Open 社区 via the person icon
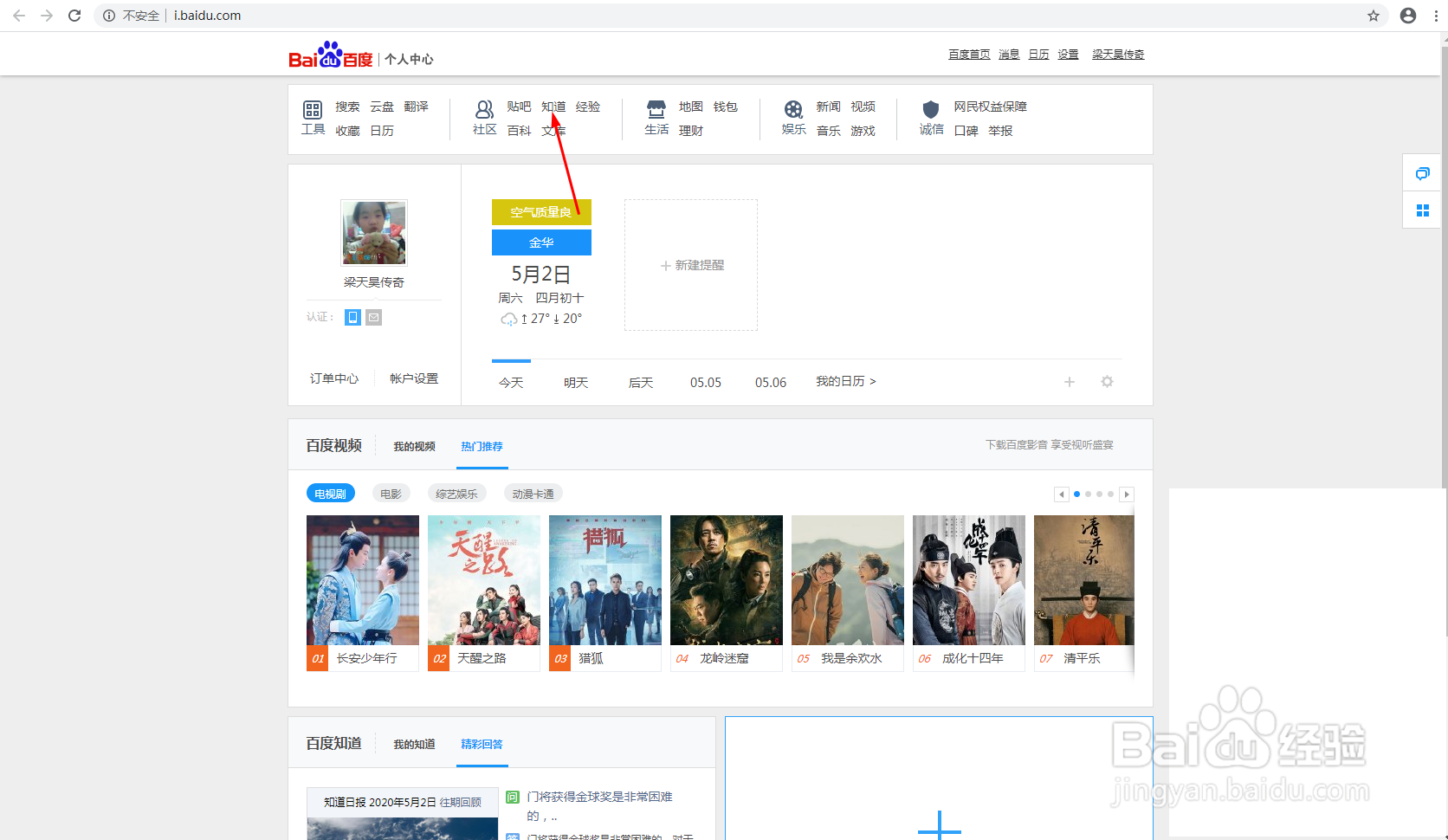1448x840 pixels. coord(484,111)
